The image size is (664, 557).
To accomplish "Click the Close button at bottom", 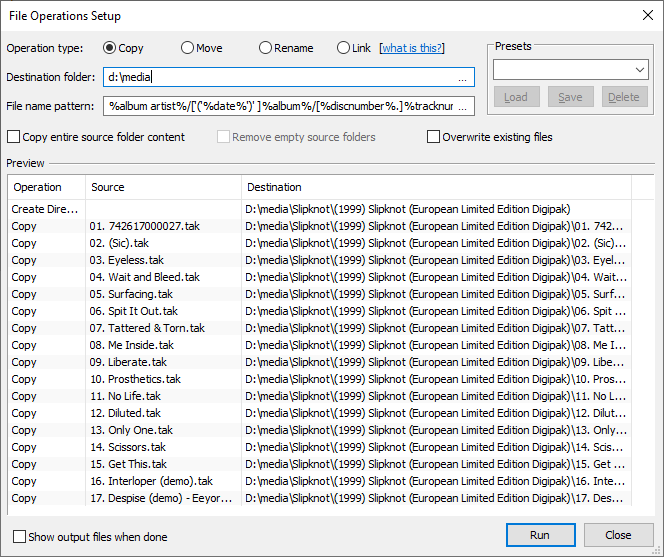I will [x=617, y=535].
